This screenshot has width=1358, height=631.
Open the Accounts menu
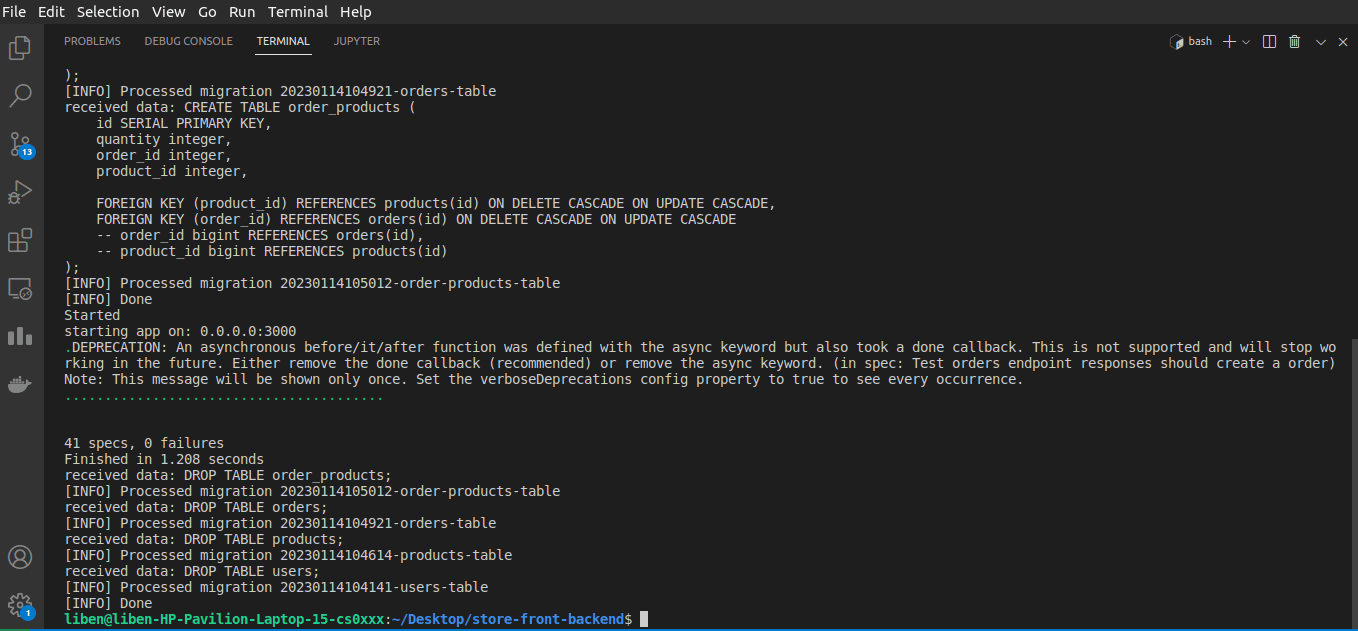[x=20, y=557]
